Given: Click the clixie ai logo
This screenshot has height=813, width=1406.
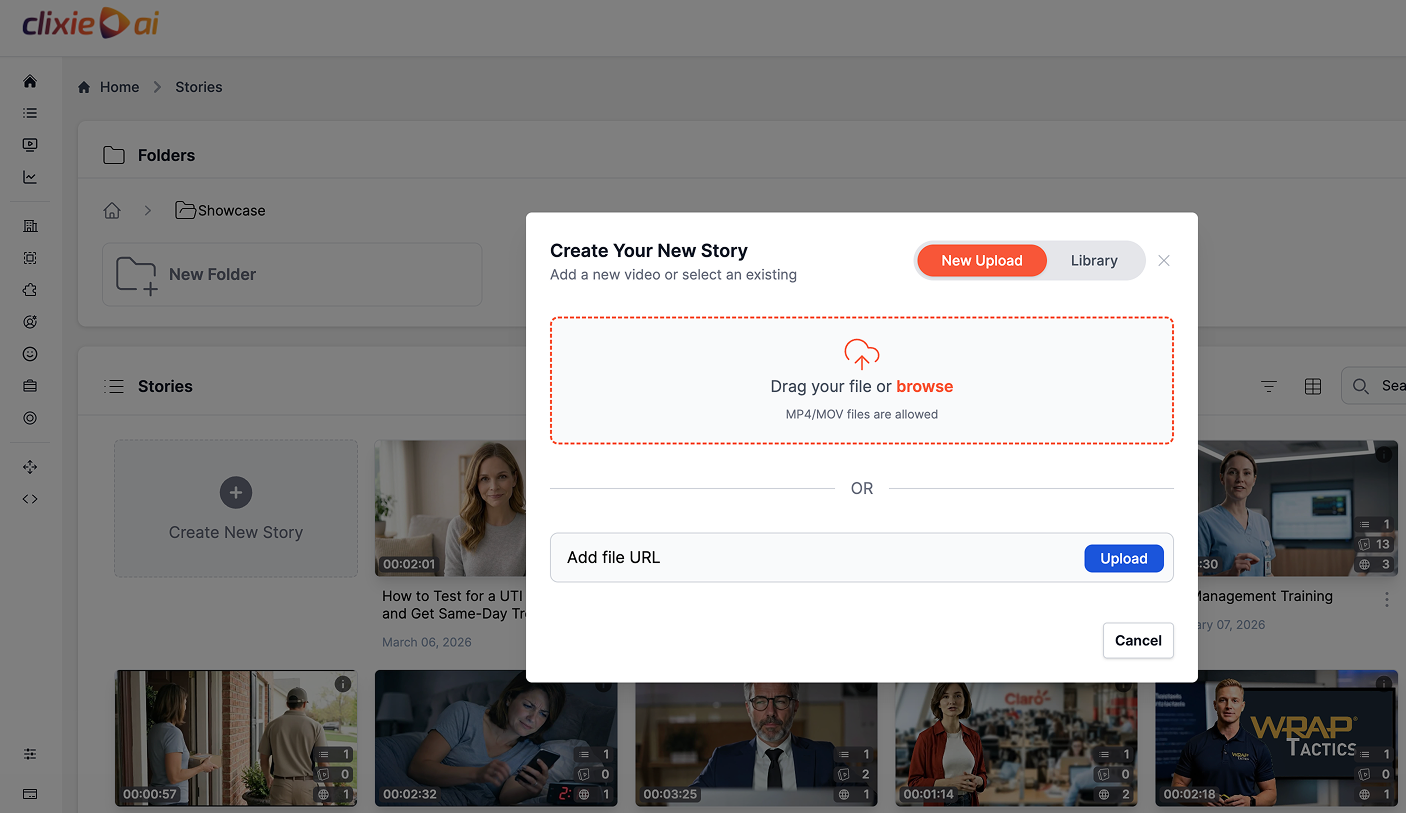Looking at the screenshot, I should 91,23.
